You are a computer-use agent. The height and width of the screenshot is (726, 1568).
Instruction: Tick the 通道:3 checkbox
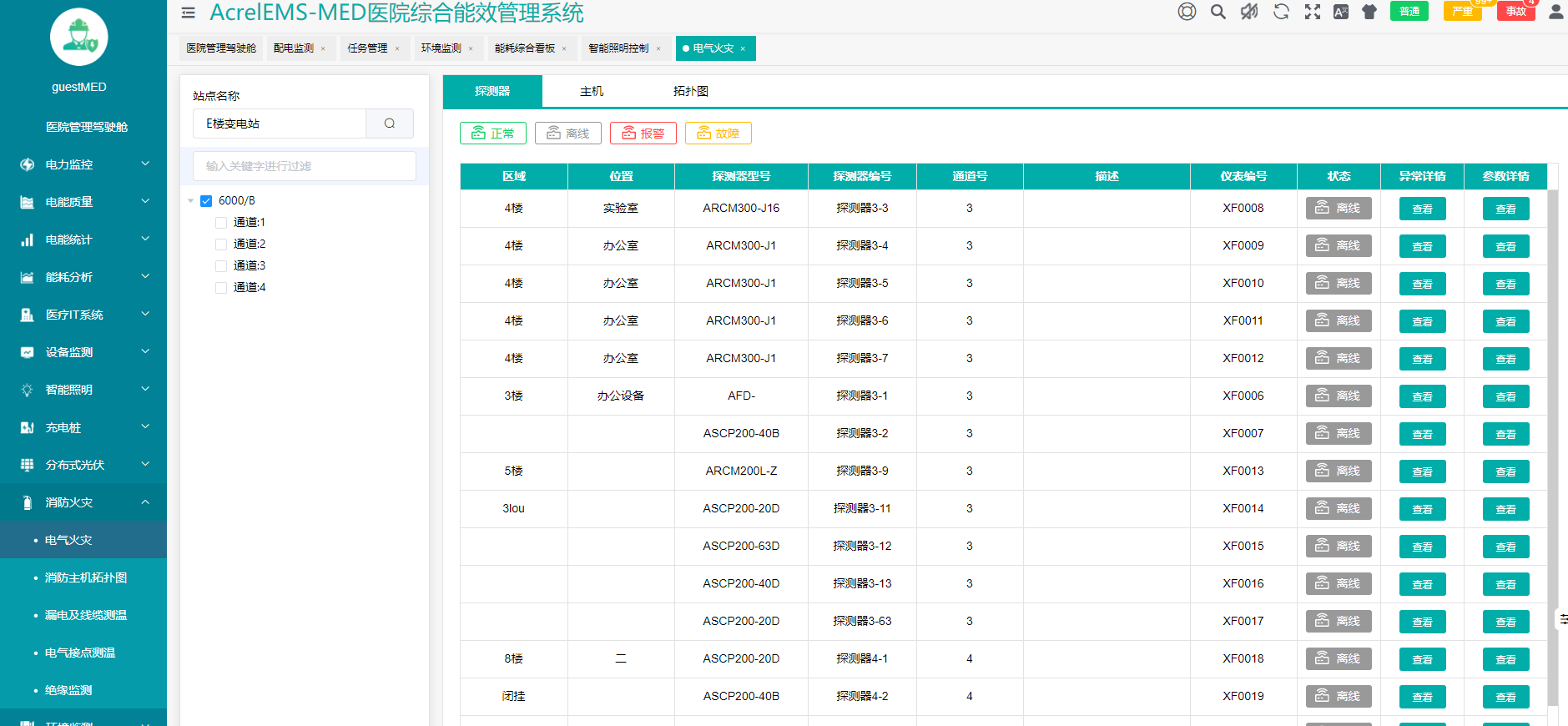[221, 266]
